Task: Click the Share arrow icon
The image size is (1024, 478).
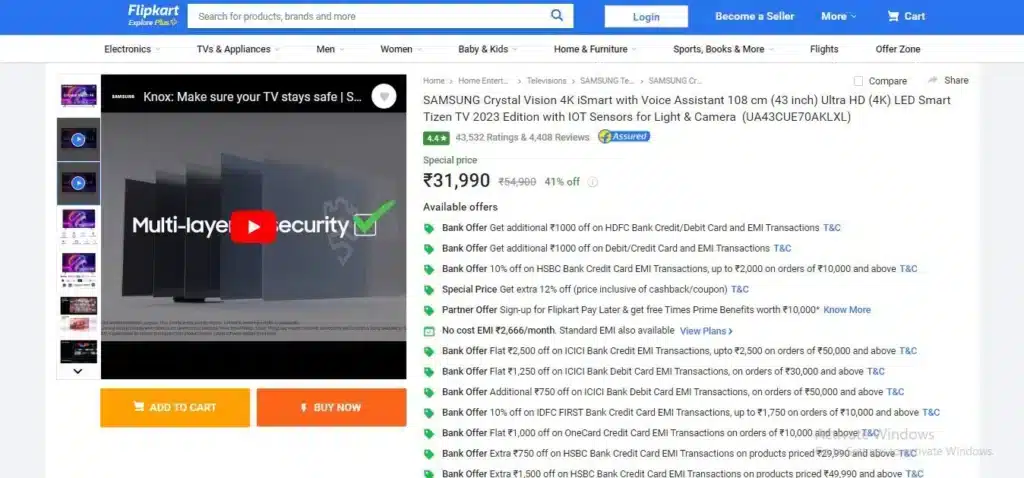Action: (x=933, y=80)
